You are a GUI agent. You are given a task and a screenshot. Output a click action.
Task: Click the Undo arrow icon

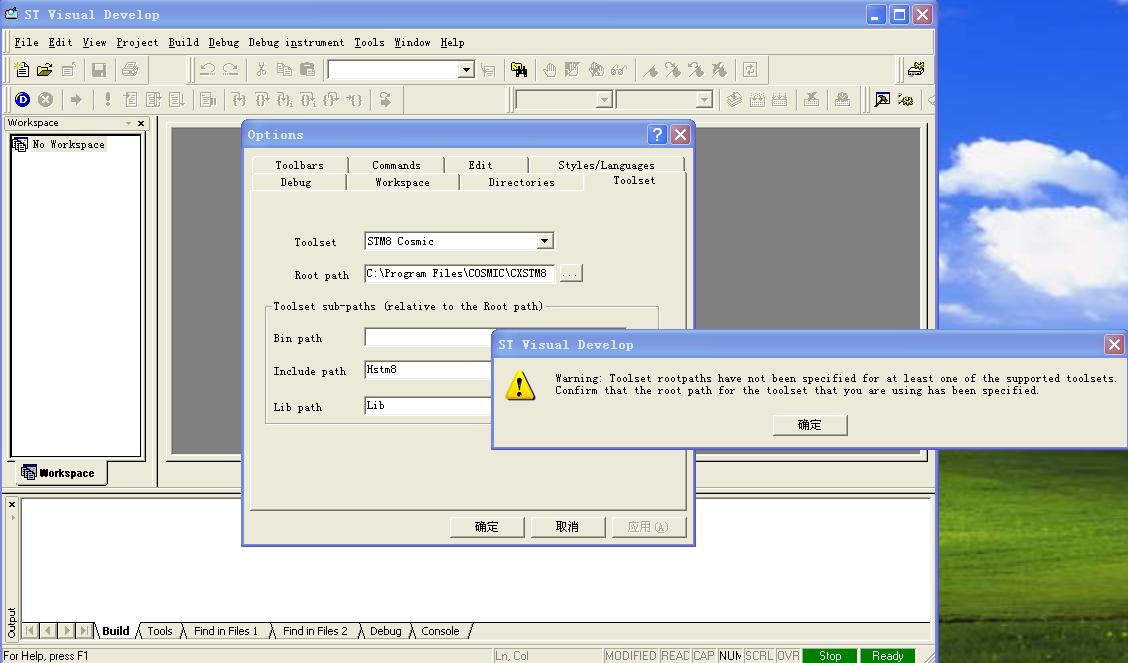(x=207, y=70)
